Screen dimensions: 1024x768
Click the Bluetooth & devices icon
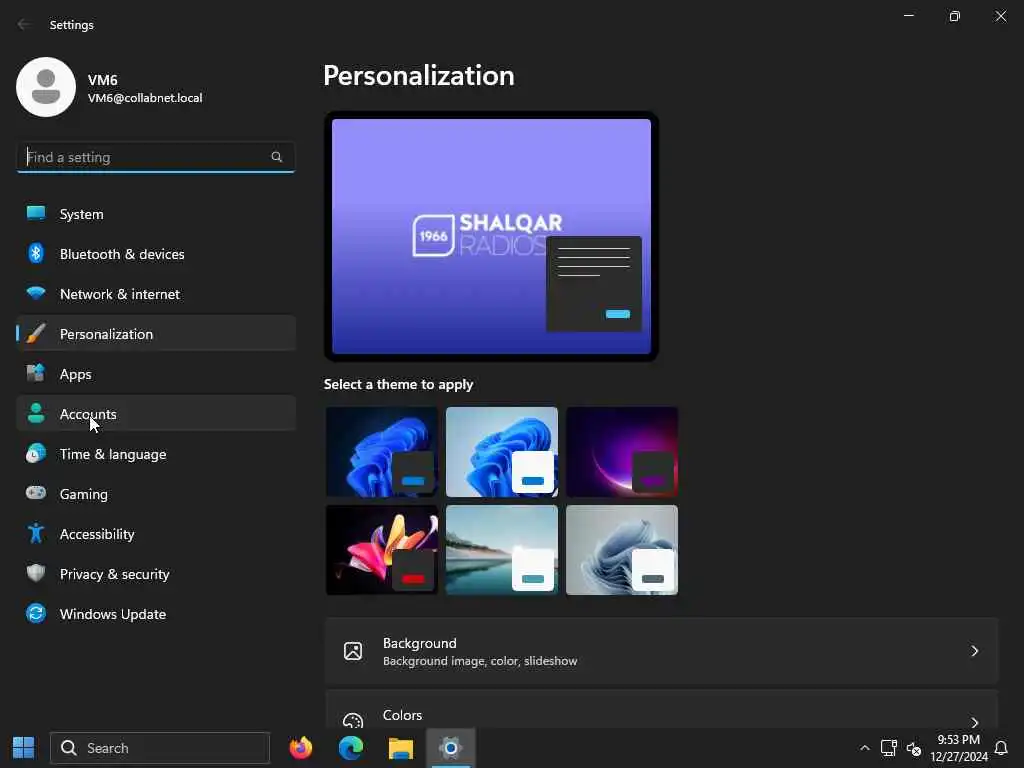36,253
